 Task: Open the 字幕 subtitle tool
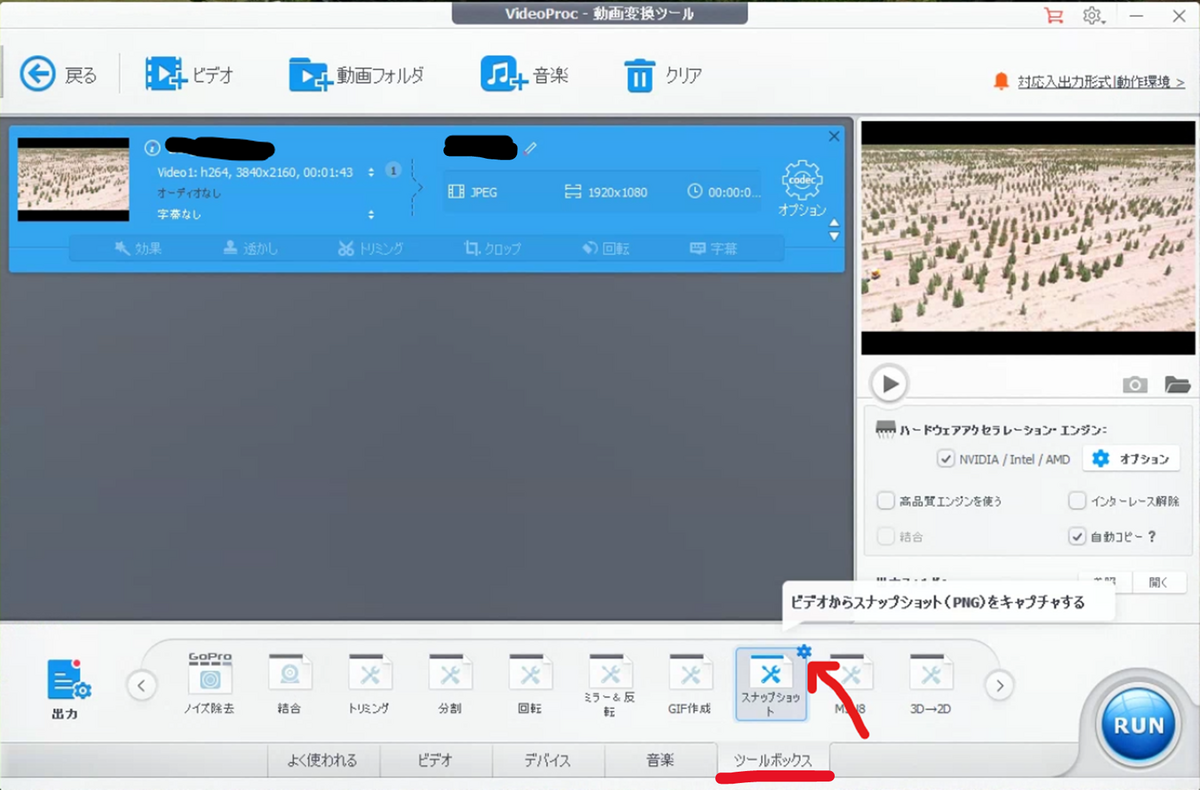click(714, 248)
